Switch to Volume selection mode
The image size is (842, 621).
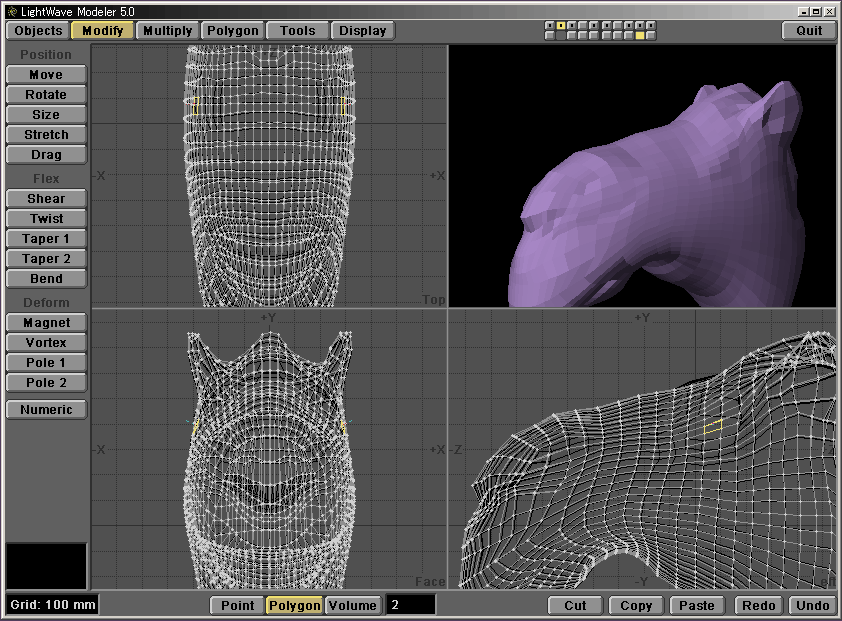(x=352, y=605)
